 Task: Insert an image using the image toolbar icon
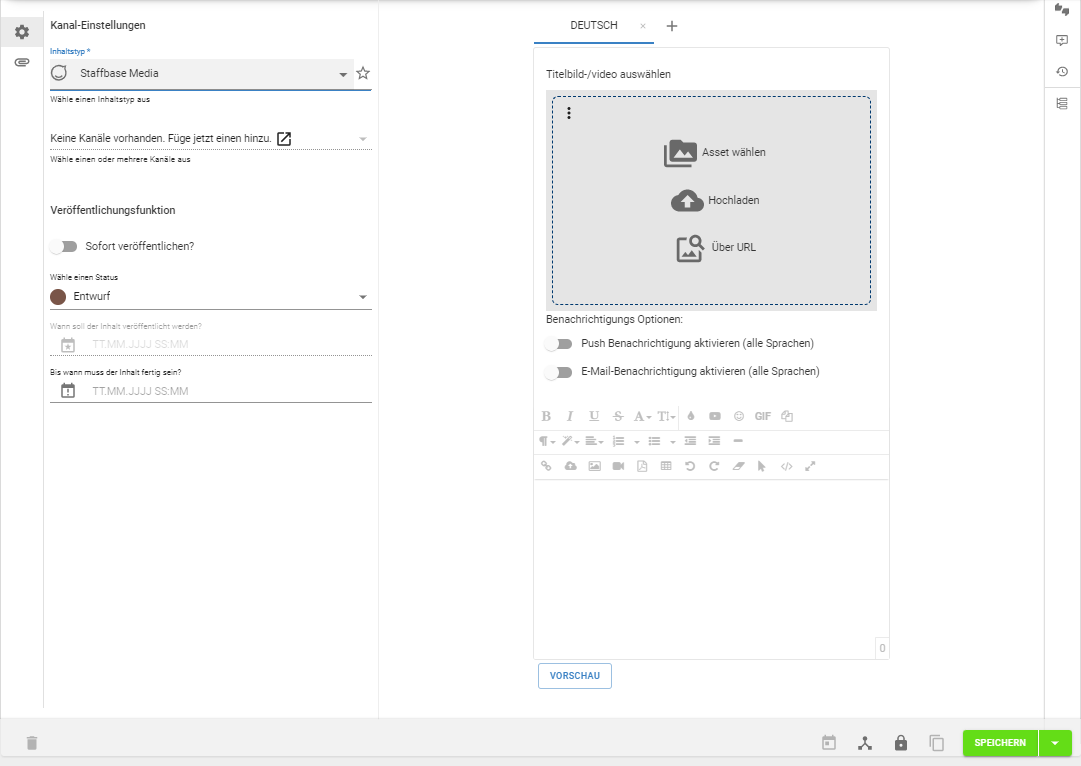pos(594,465)
